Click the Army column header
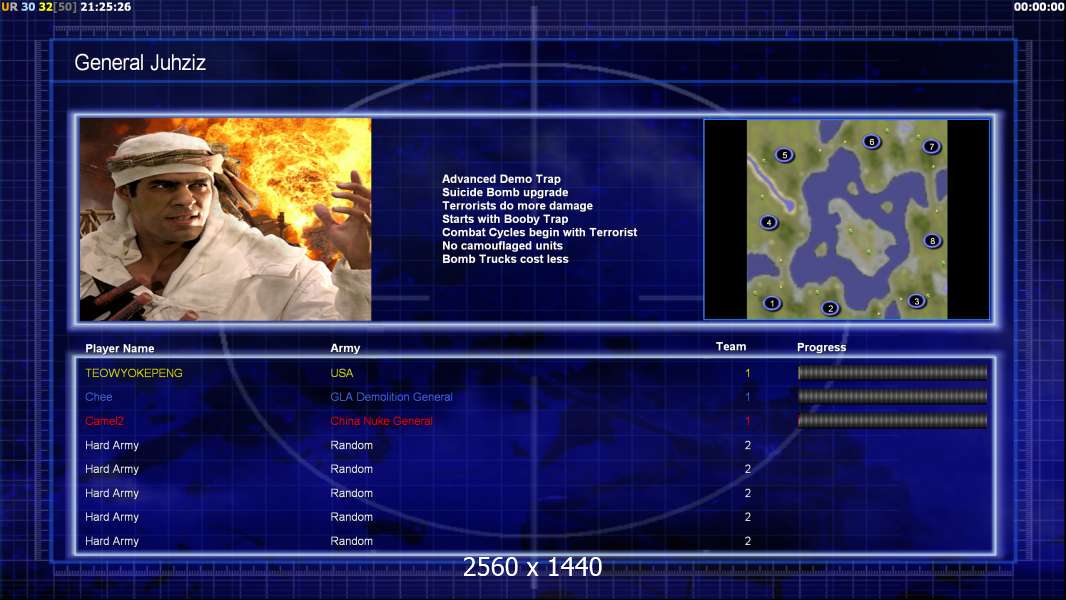This screenshot has height=600, width=1066. 345,348
